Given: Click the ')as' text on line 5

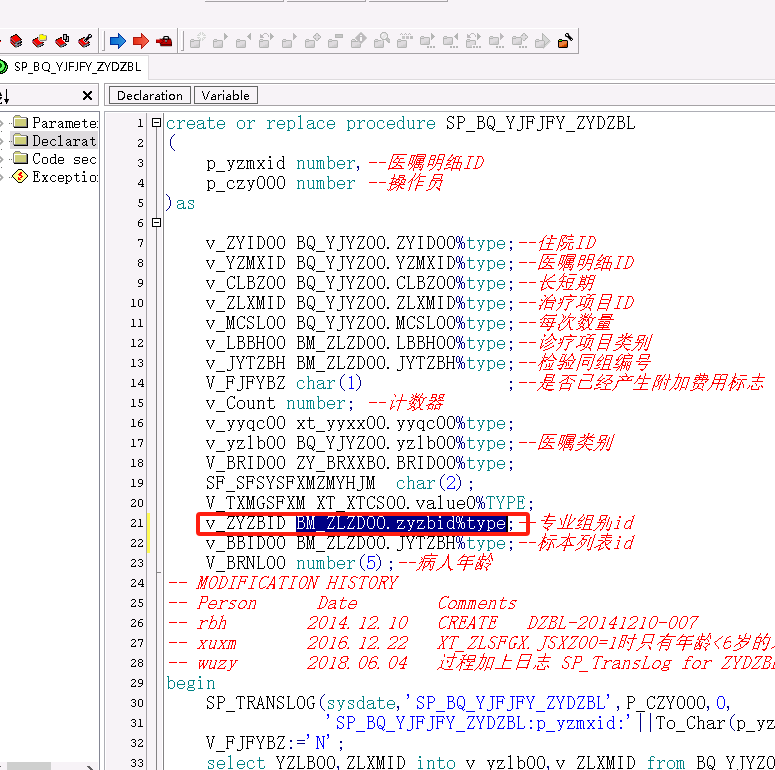Looking at the screenshot, I should [x=180, y=203].
